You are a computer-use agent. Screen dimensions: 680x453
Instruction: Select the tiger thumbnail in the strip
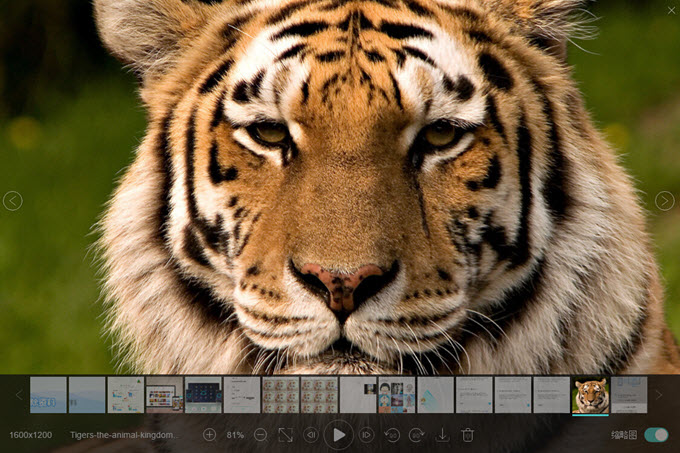pyautogui.click(x=590, y=395)
